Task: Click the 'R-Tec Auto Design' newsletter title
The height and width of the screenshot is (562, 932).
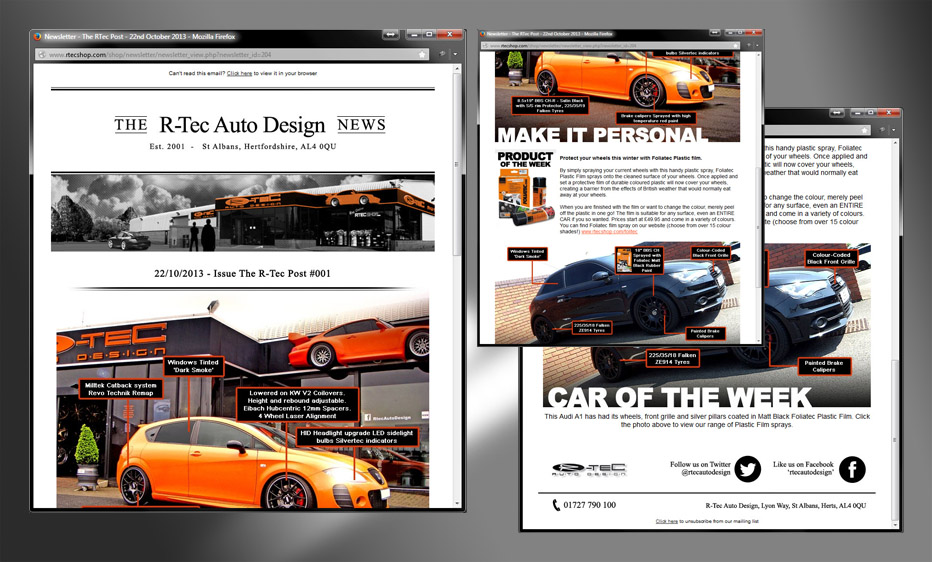Action: (243, 125)
